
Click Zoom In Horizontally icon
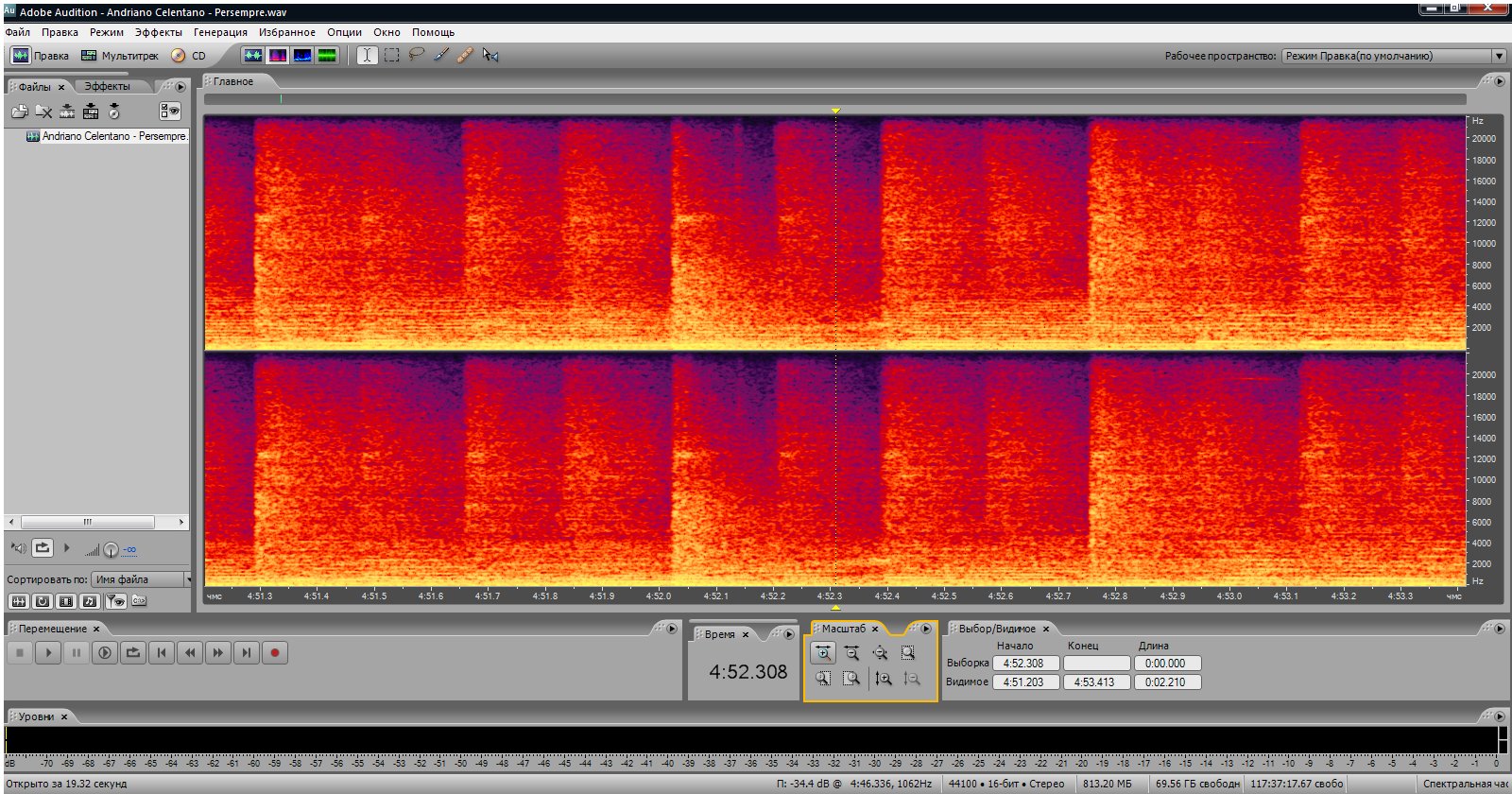pyautogui.click(x=823, y=652)
